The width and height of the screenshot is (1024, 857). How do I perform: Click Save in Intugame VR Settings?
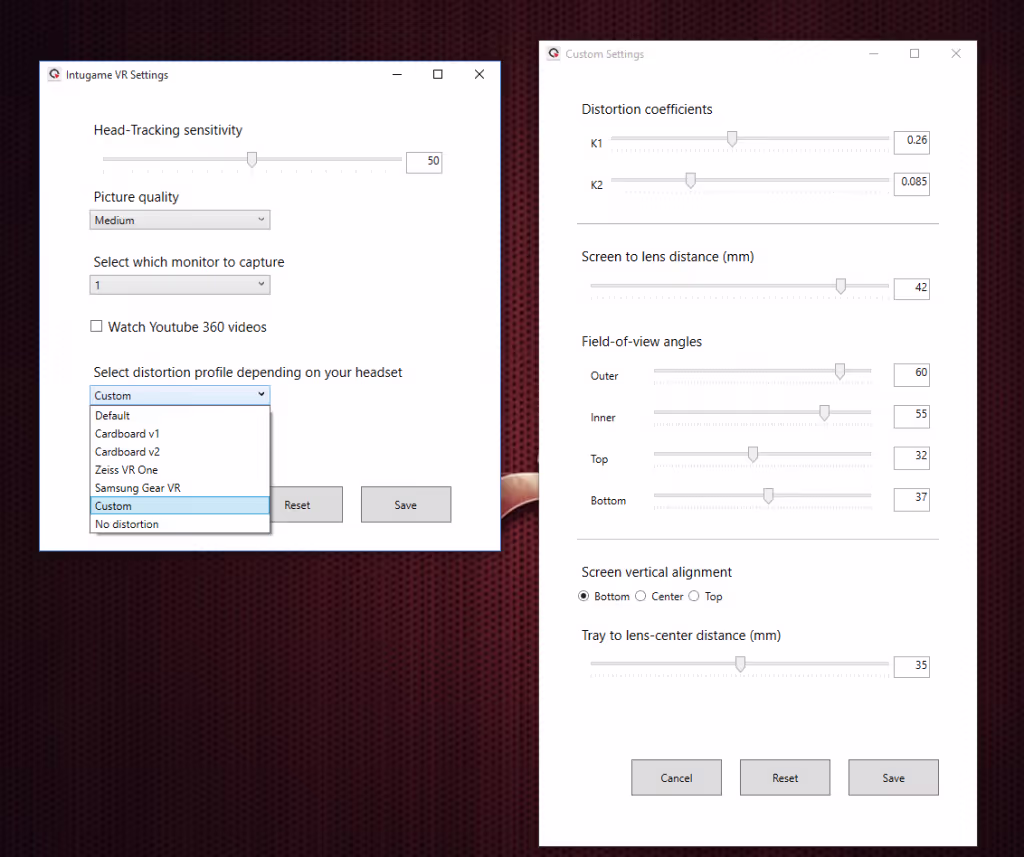click(406, 504)
